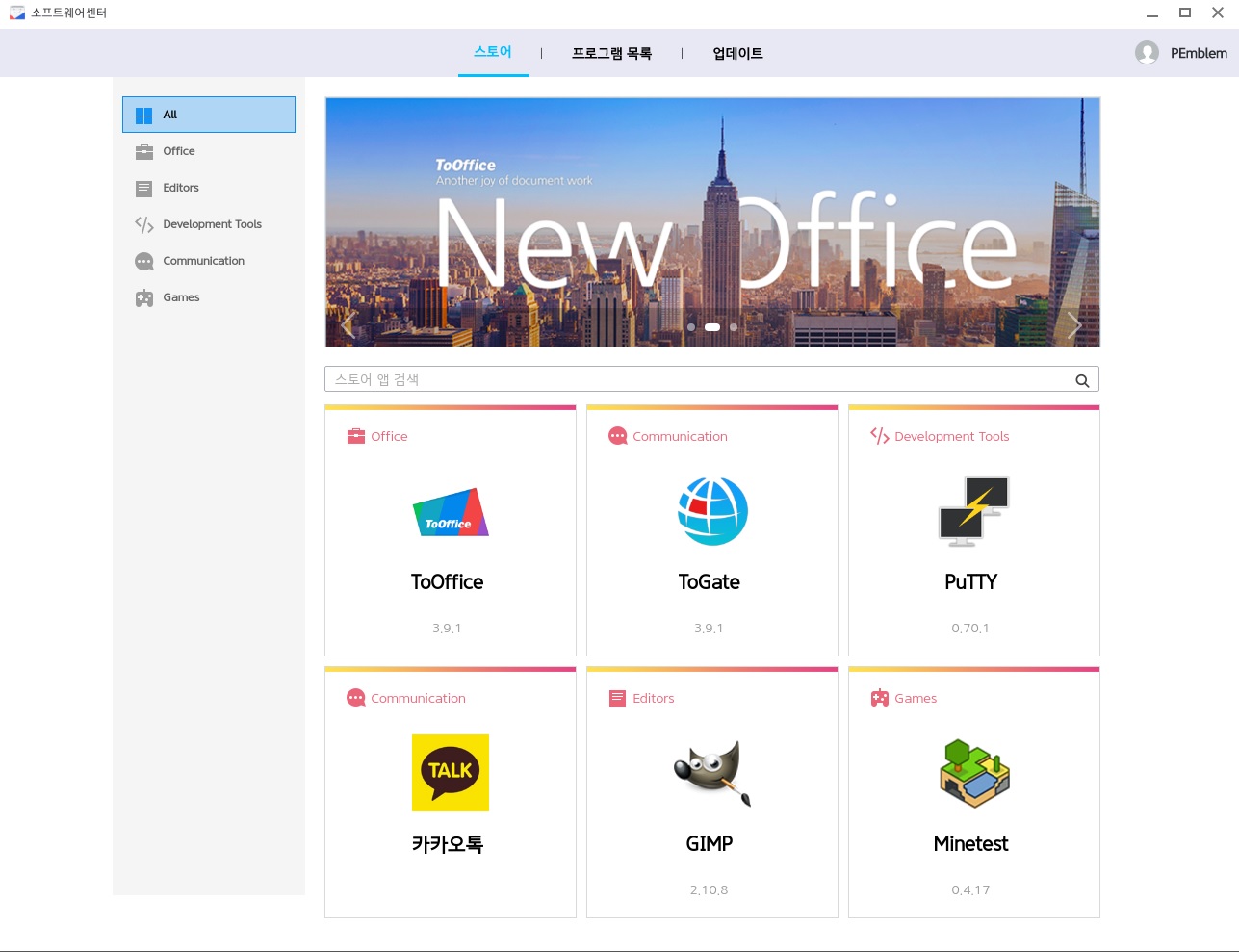Show the first banner slide dot
This screenshot has height=952, width=1239.
pyautogui.click(x=691, y=327)
